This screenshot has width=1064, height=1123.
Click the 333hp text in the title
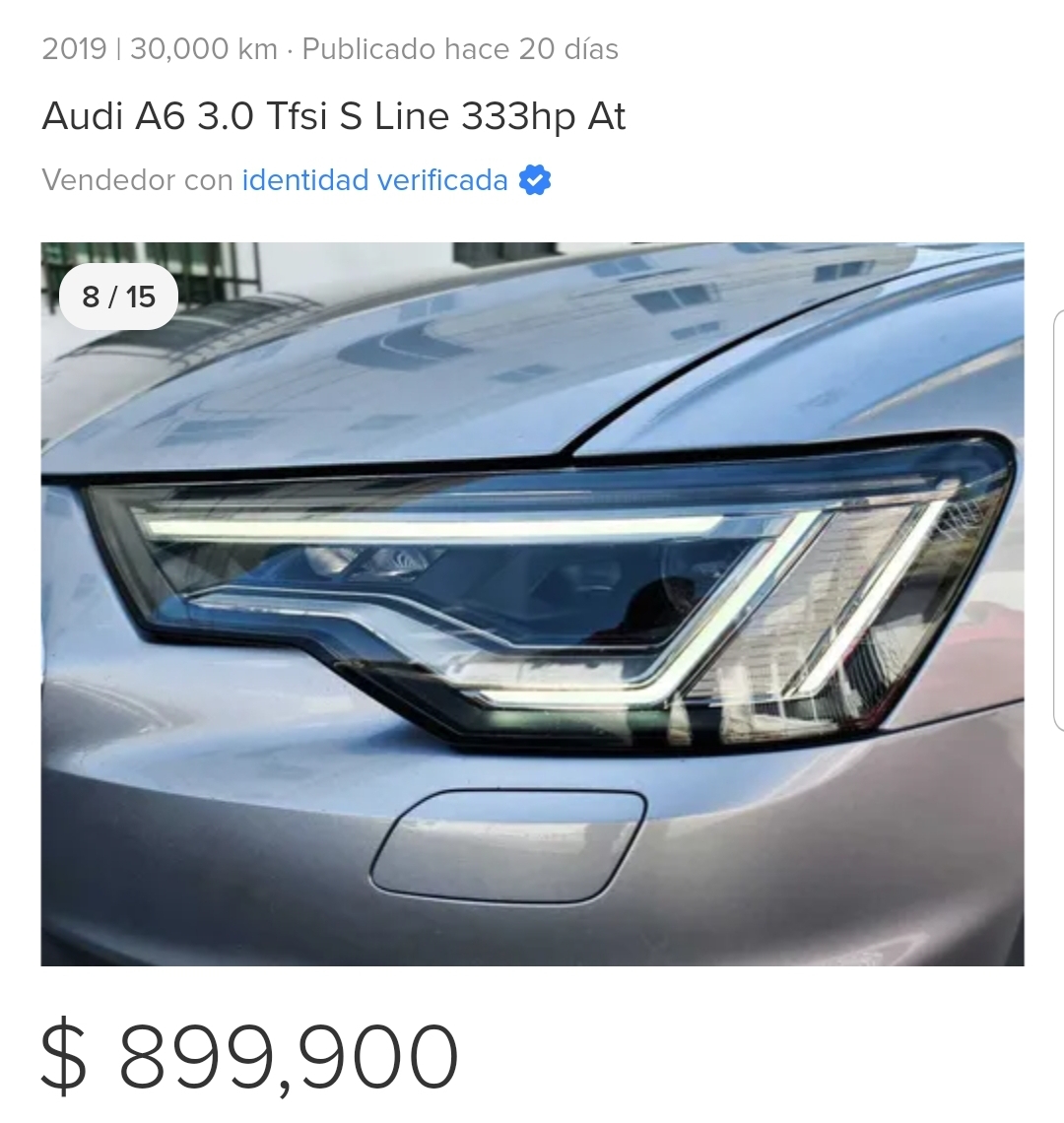pyautogui.click(x=518, y=116)
